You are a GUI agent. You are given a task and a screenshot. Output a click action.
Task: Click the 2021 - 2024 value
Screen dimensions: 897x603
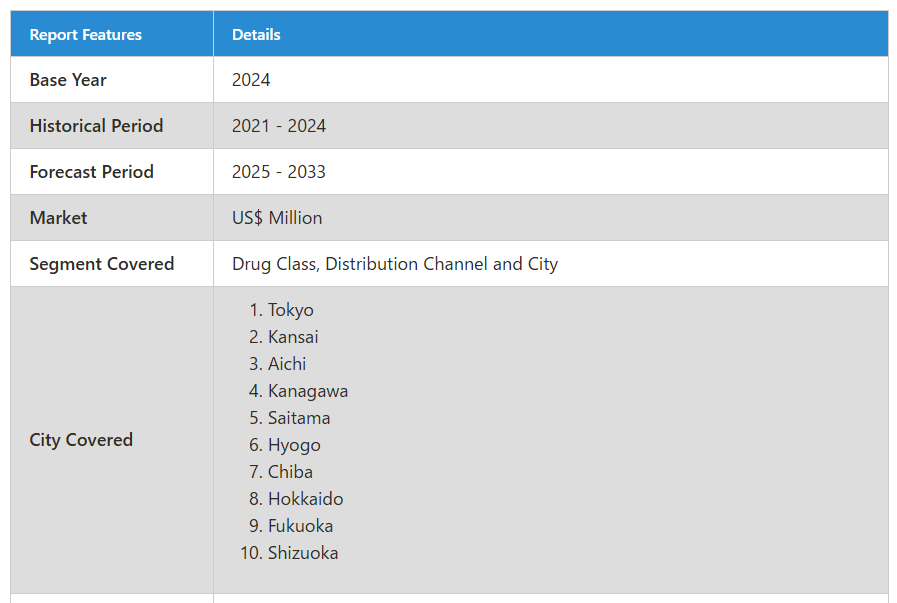coord(279,126)
